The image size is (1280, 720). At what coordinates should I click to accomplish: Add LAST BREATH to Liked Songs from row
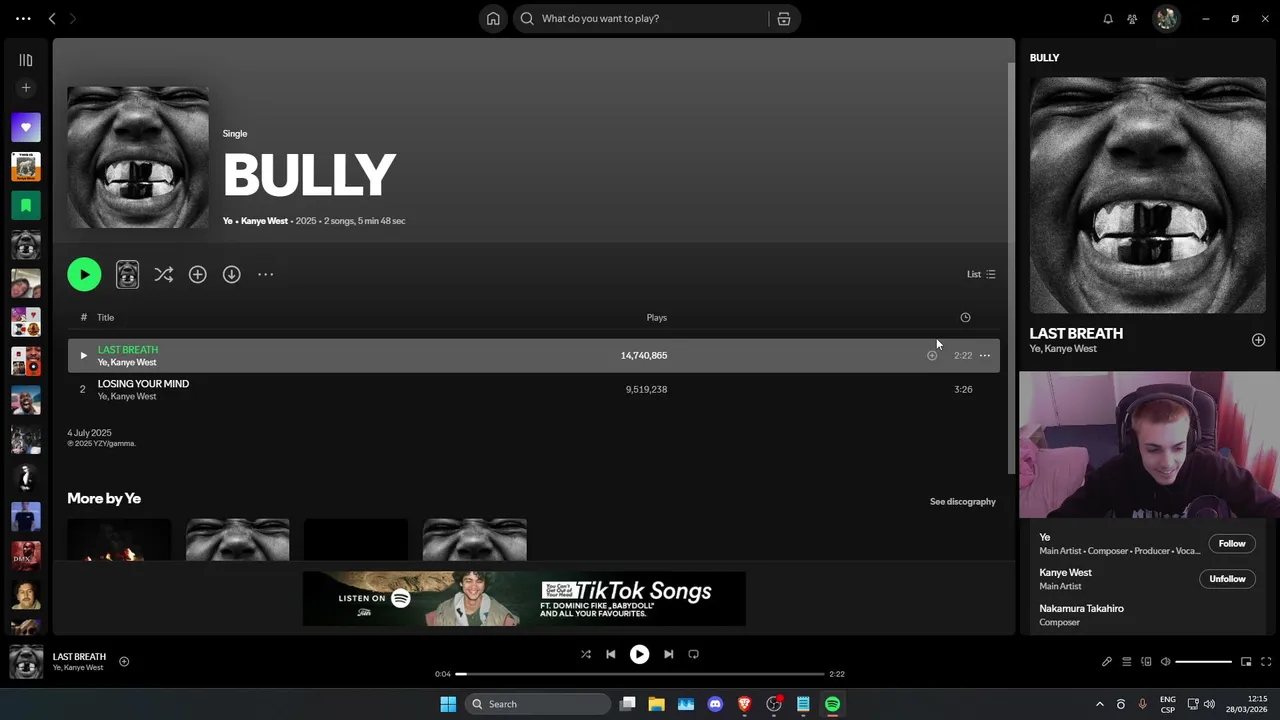(x=932, y=355)
